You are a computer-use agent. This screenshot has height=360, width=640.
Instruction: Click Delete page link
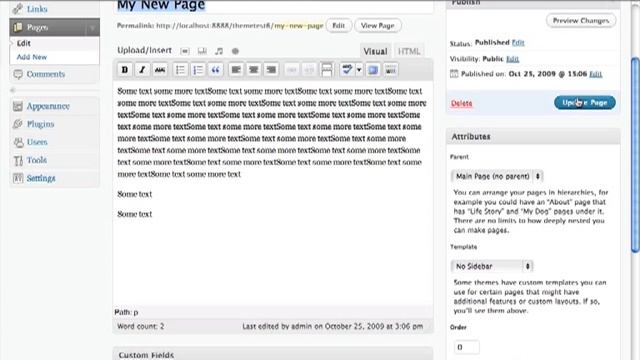[x=462, y=103]
